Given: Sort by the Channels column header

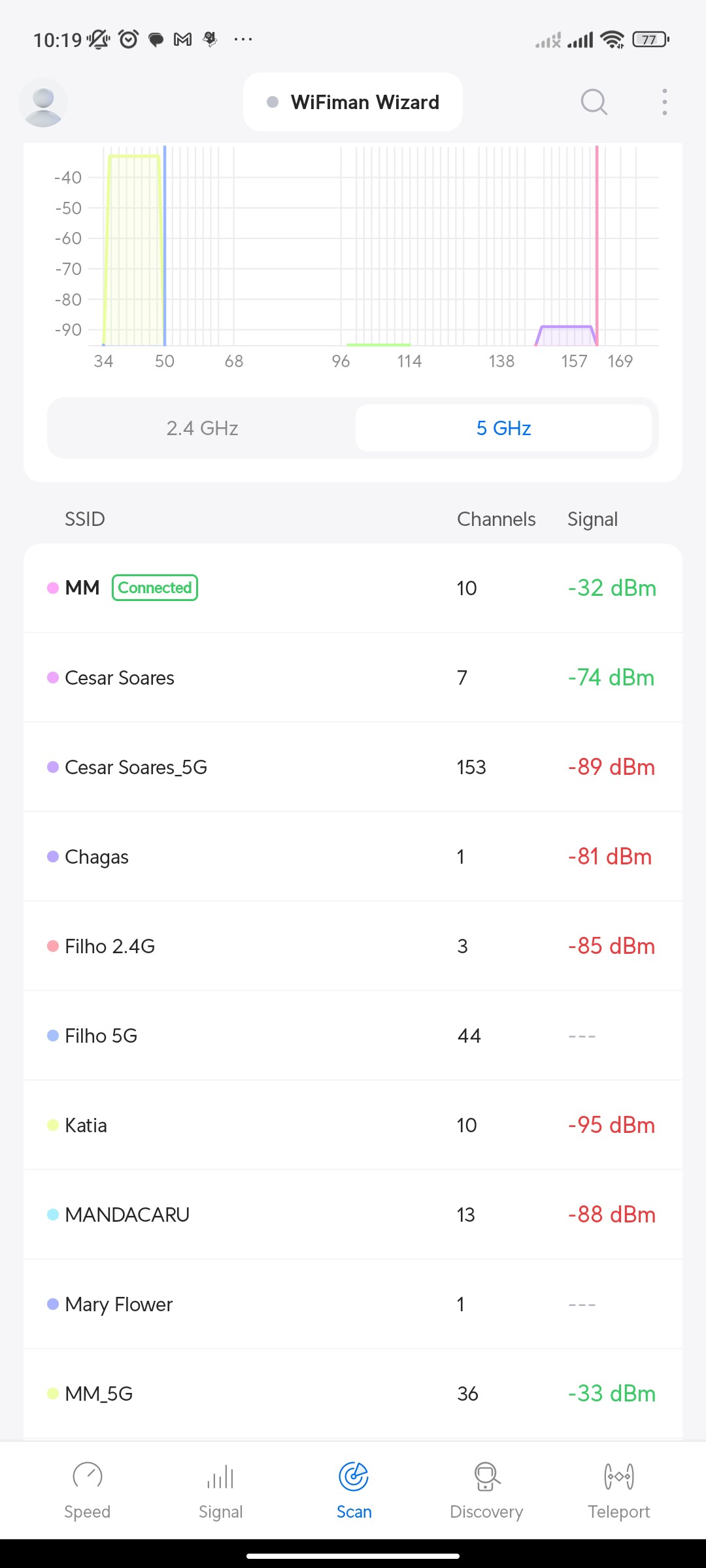Looking at the screenshot, I should [496, 519].
